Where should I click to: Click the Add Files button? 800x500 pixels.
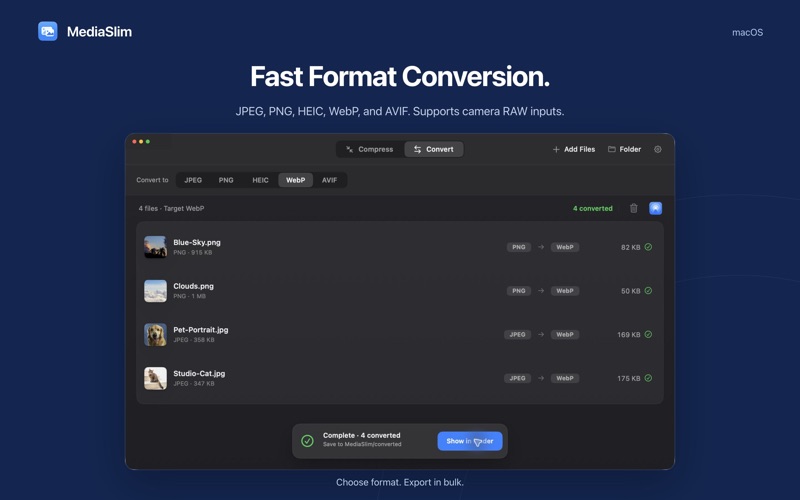pos(574,149)
